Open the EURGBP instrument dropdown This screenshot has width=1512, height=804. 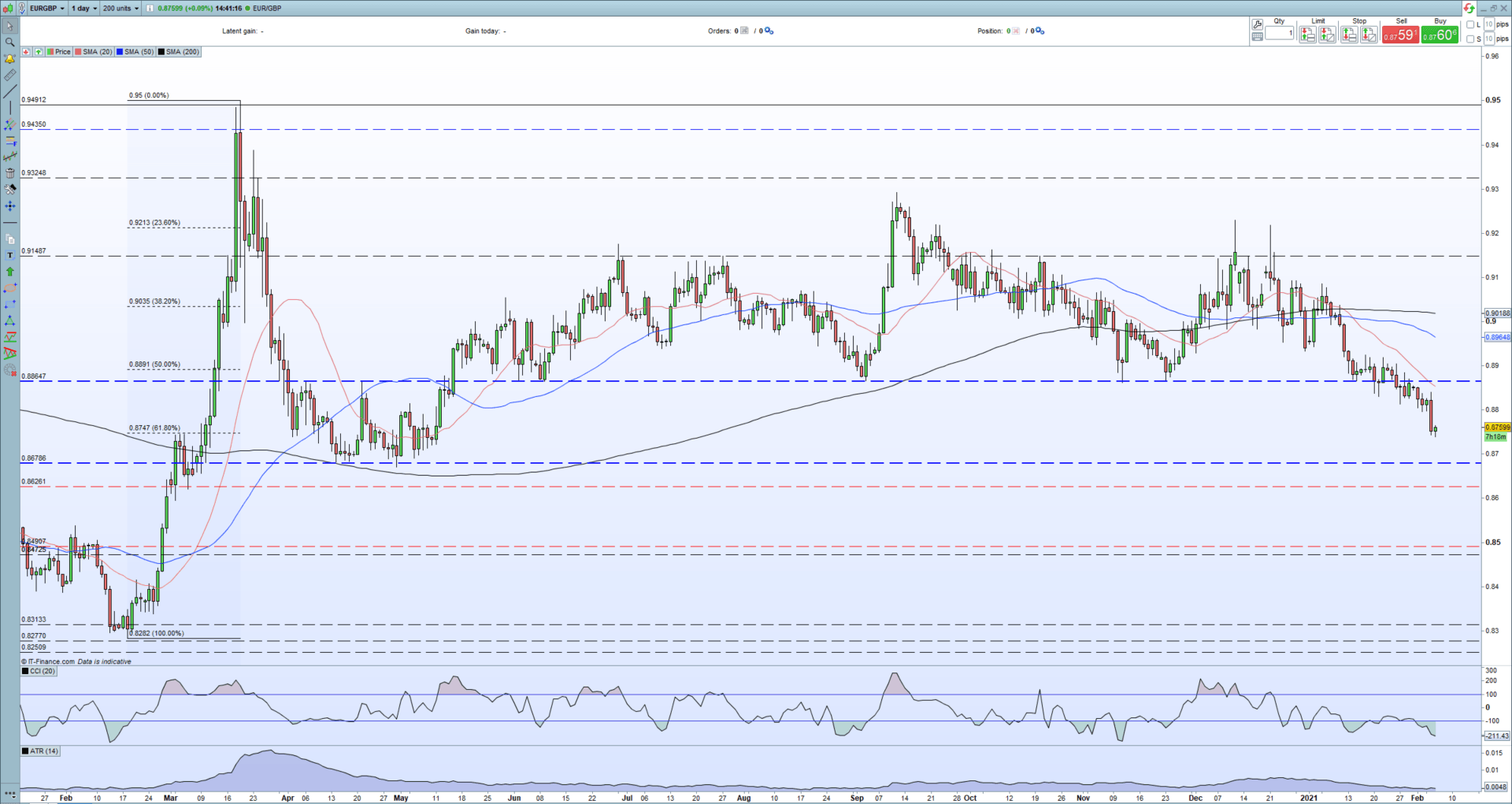click(46, 8)
